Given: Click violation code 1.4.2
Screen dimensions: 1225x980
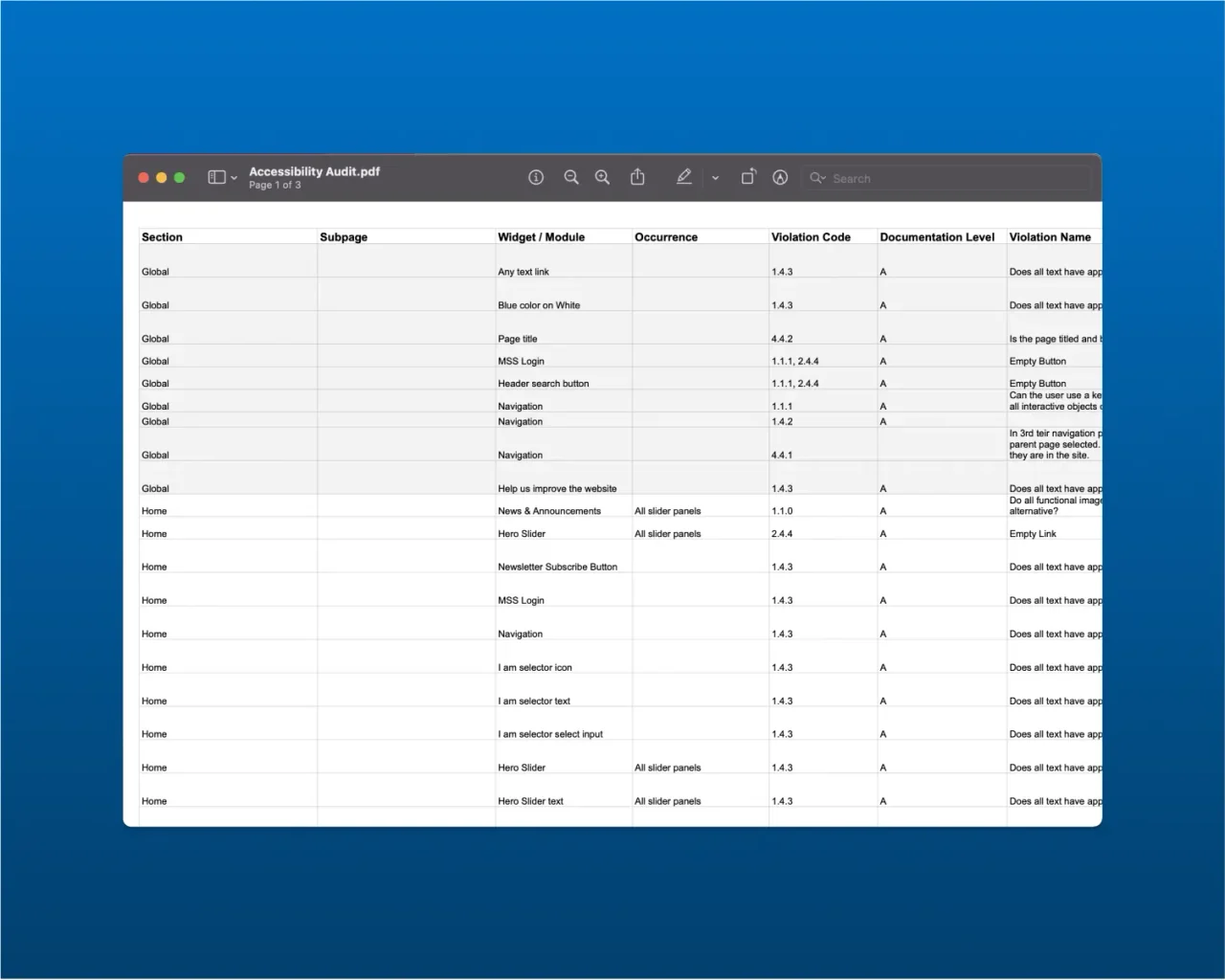Looking at the screenshot, I should click(x=782, y=422).
